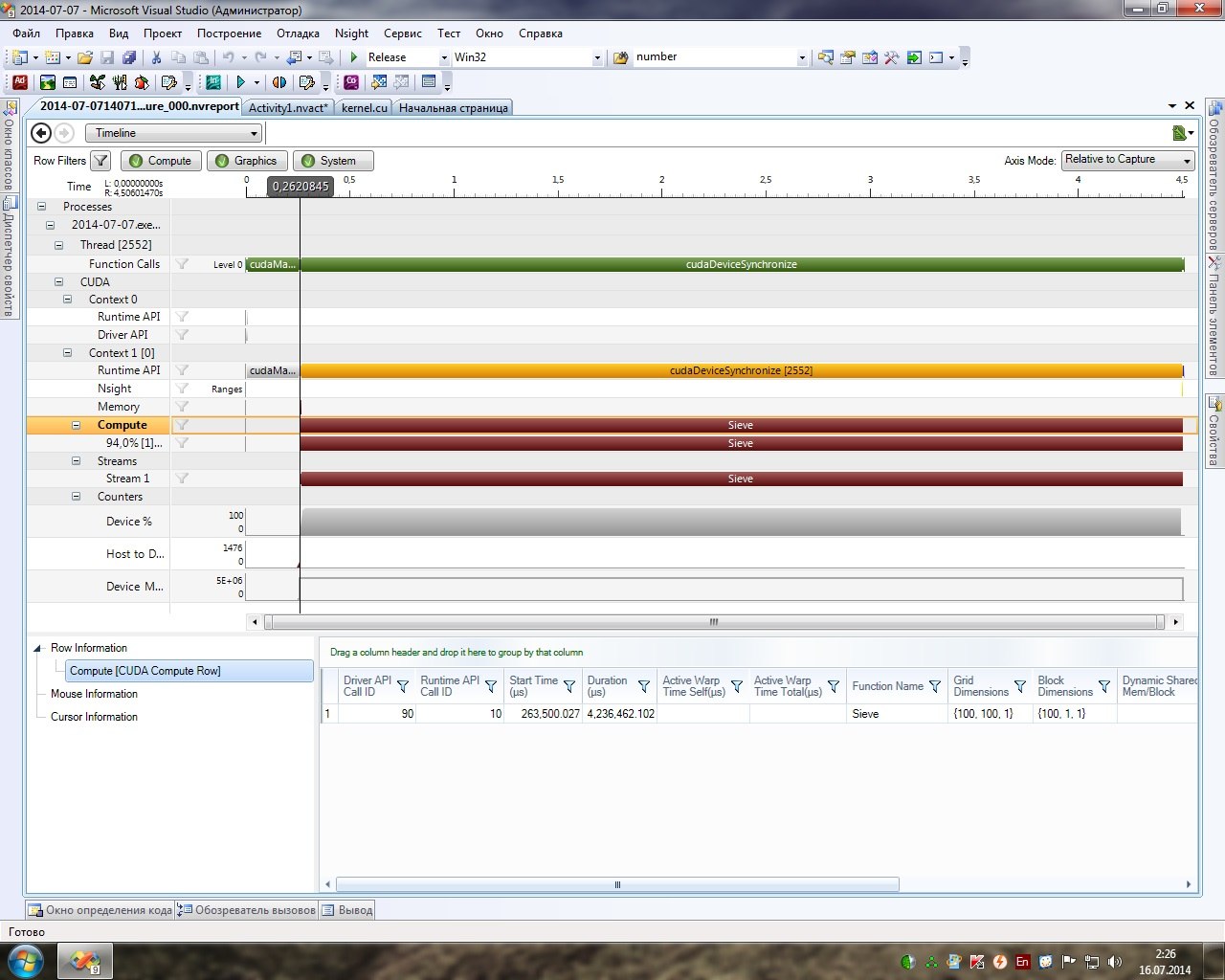This screenshot has height=980, width=1225.
Task: Click the Cut scissors icon
Action: pyautogui.click(x=157, y=57)
